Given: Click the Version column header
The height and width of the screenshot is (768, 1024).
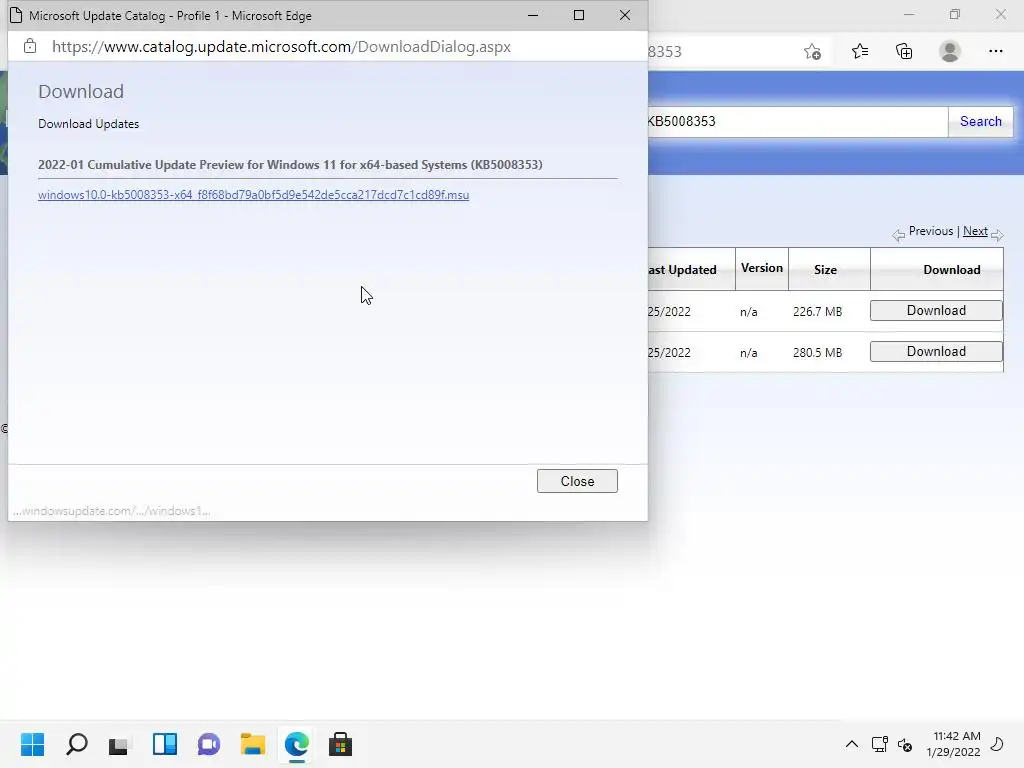Looking at the screenshot, I should click(761, 268).
